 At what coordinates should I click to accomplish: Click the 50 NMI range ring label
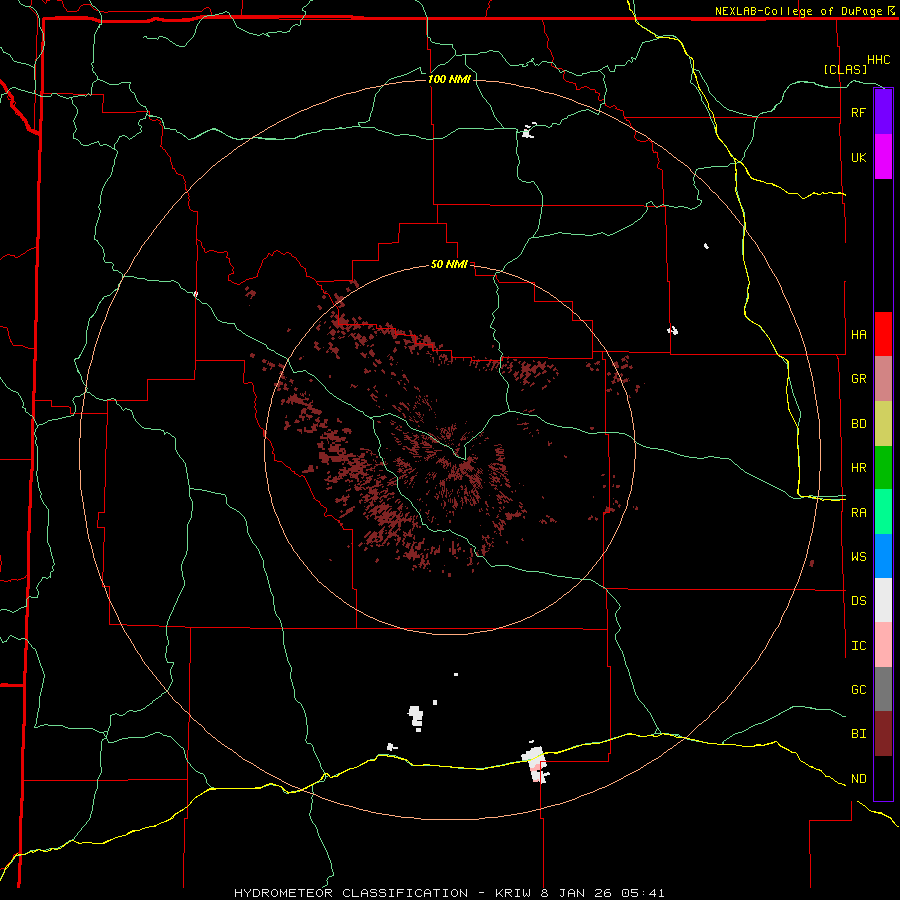pos(449,265)
